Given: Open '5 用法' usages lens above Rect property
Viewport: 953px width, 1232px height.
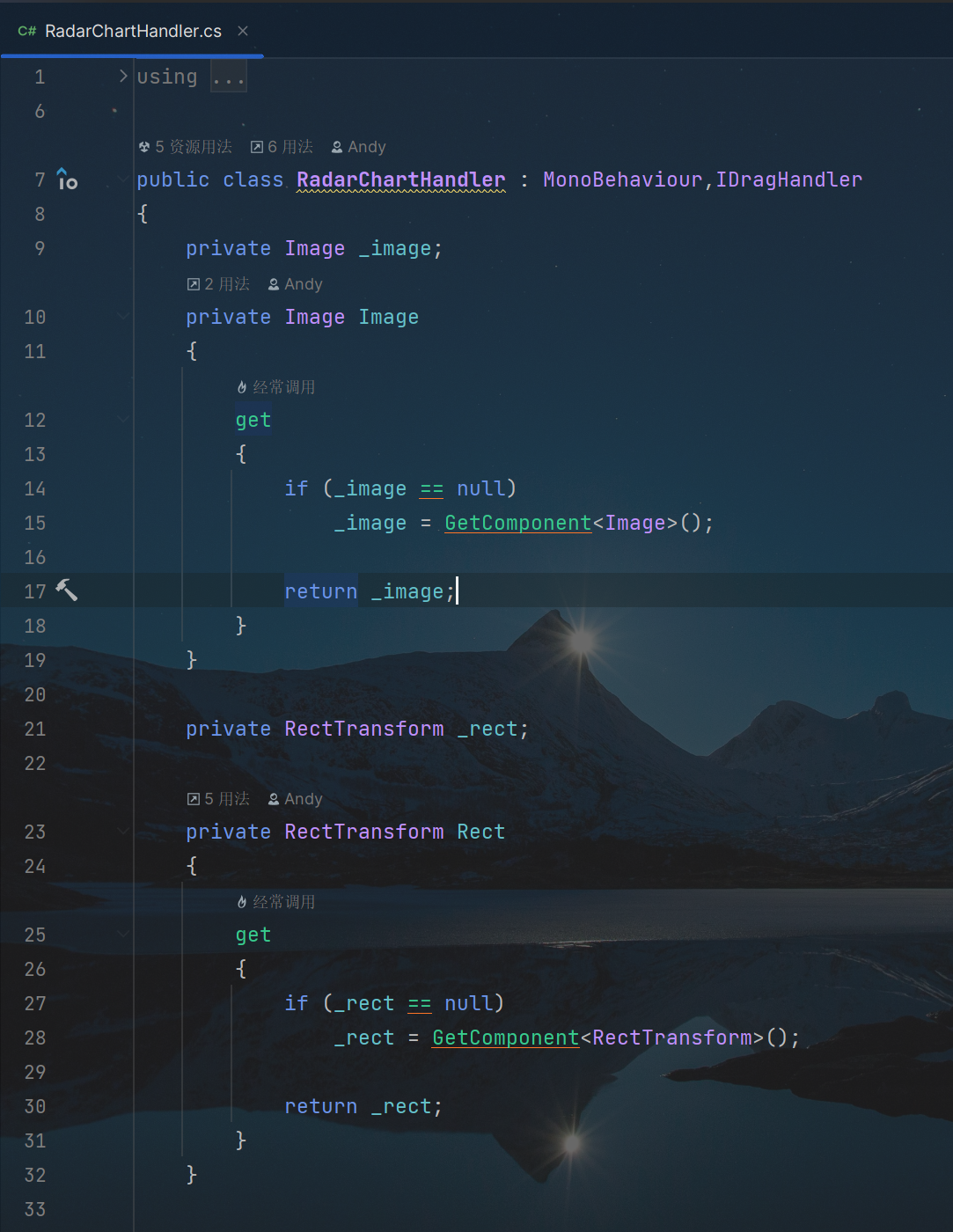Looking at the screenshot, I should tap(227, 799).
